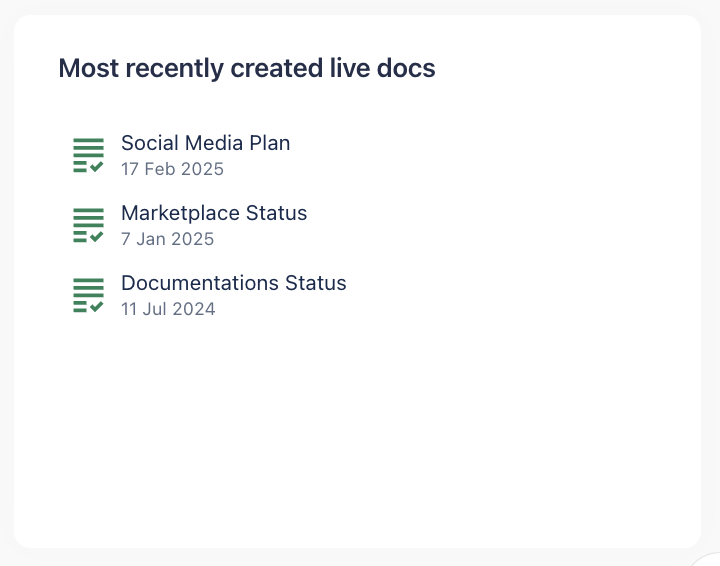Image resolution: width=720 pixels, height=566 pixels.
Task: Click the Social Media Plan live doc icon
Action: pos(88,155)
